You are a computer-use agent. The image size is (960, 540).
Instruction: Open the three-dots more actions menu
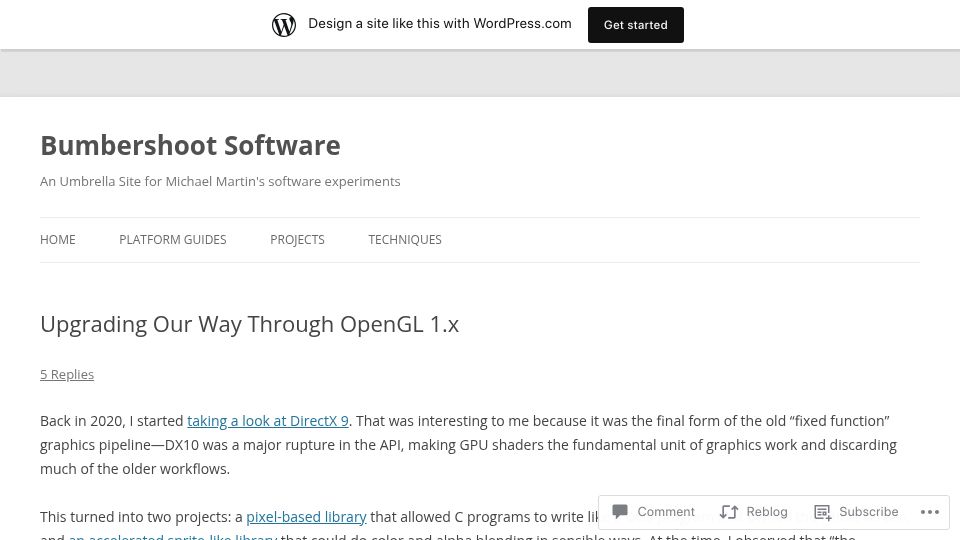[x=929, y=512]
